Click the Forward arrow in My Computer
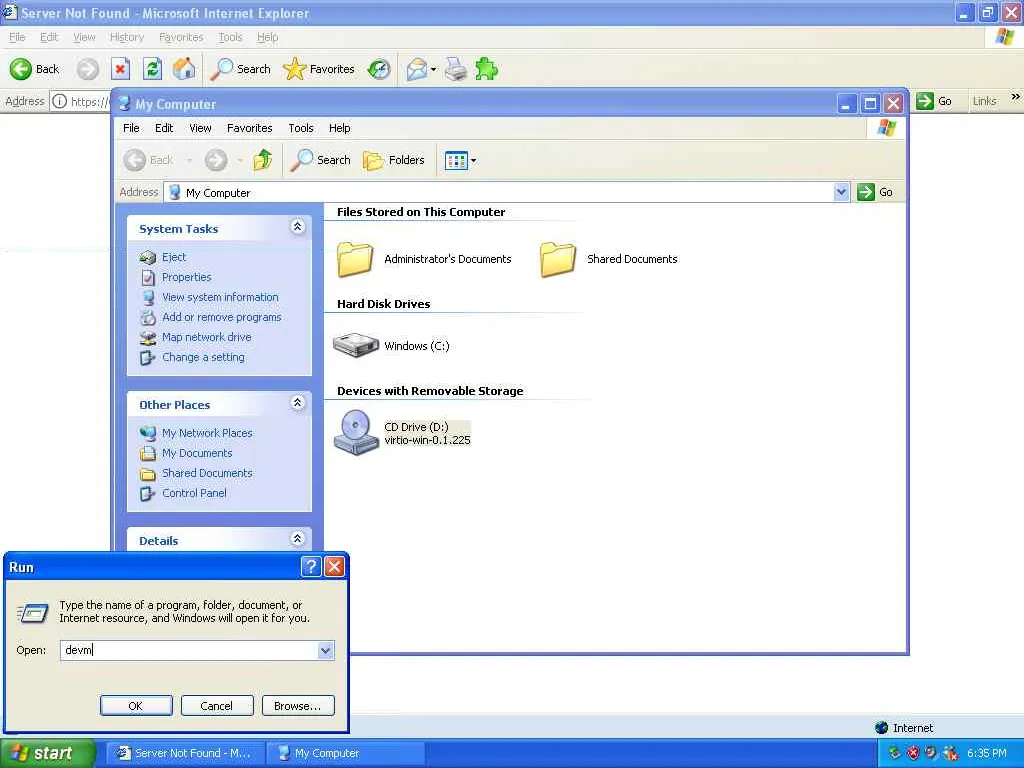The width and height of the screenshot is (1024, 768). pos(216,160)
